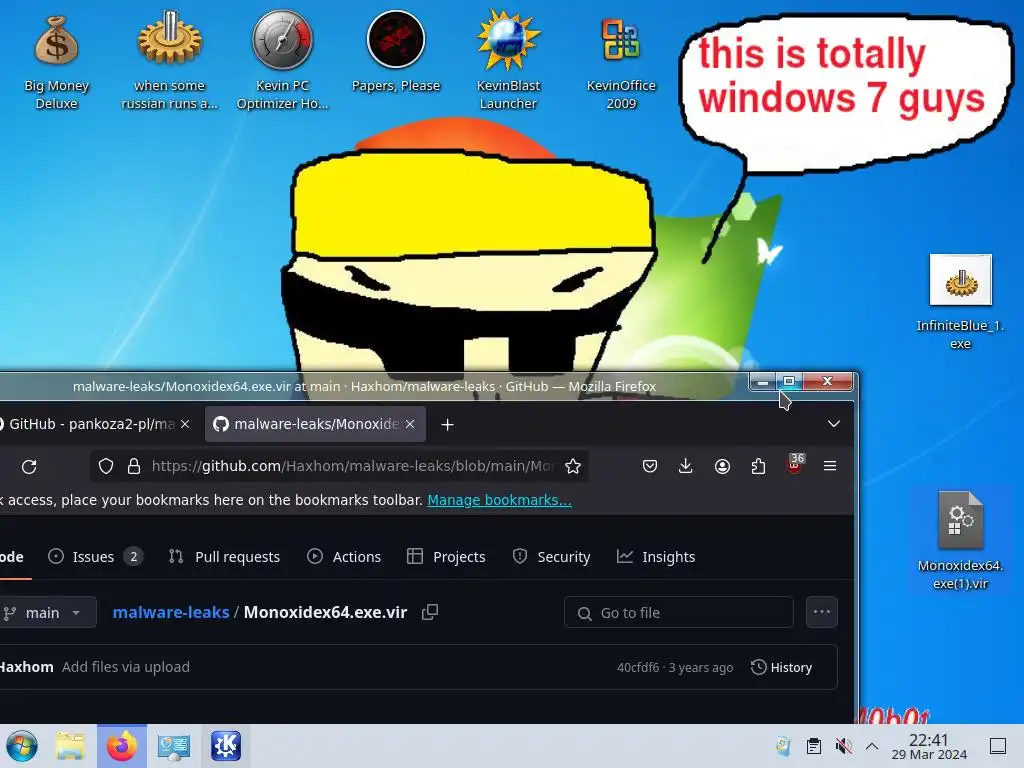1024x768 pixels.
Task: Click the tracking protection shield icon
Action: point(106,466)
